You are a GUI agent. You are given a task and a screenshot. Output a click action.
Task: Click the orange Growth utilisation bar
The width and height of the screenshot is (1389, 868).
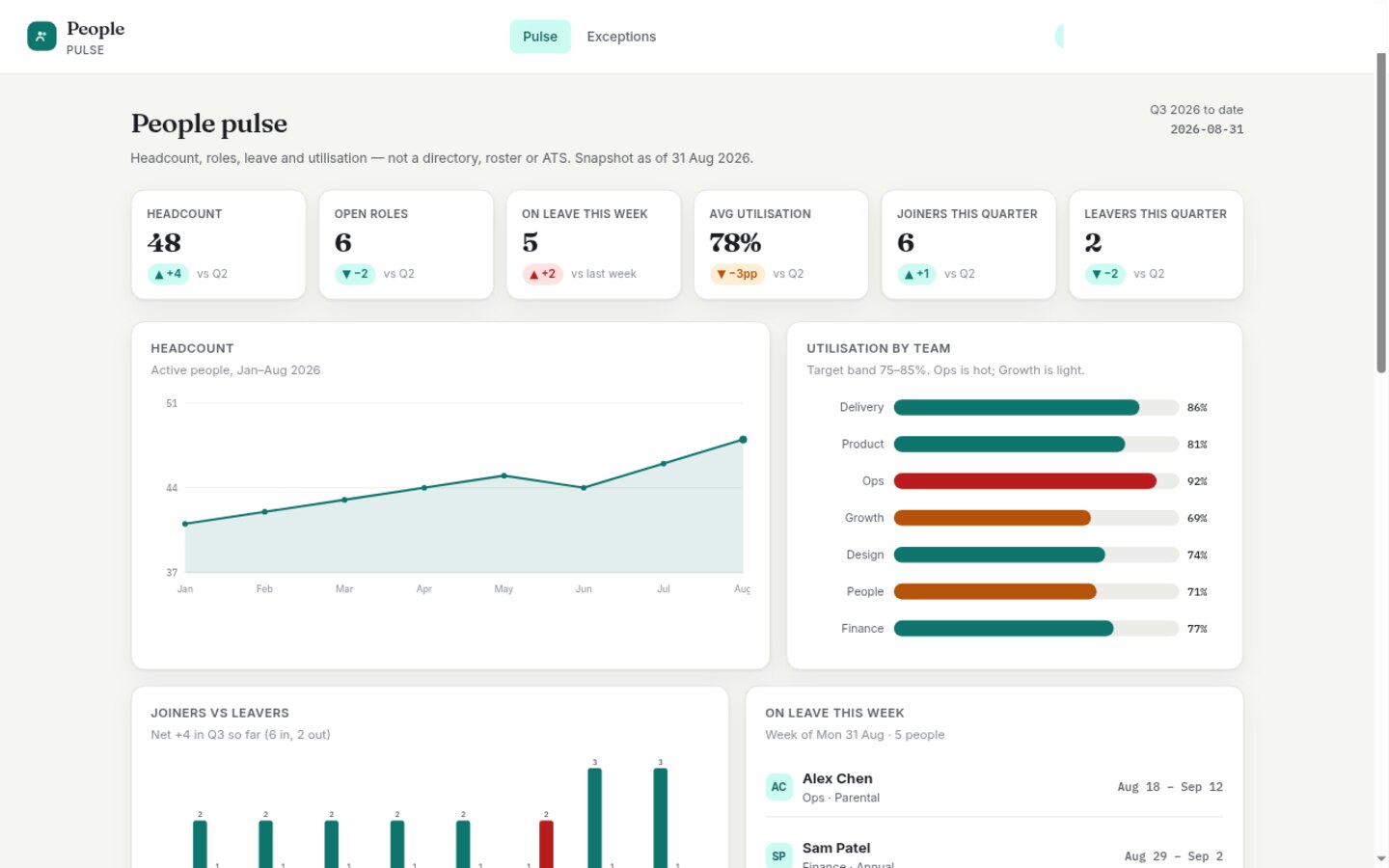pyautogui.click(x=993, y=518)
